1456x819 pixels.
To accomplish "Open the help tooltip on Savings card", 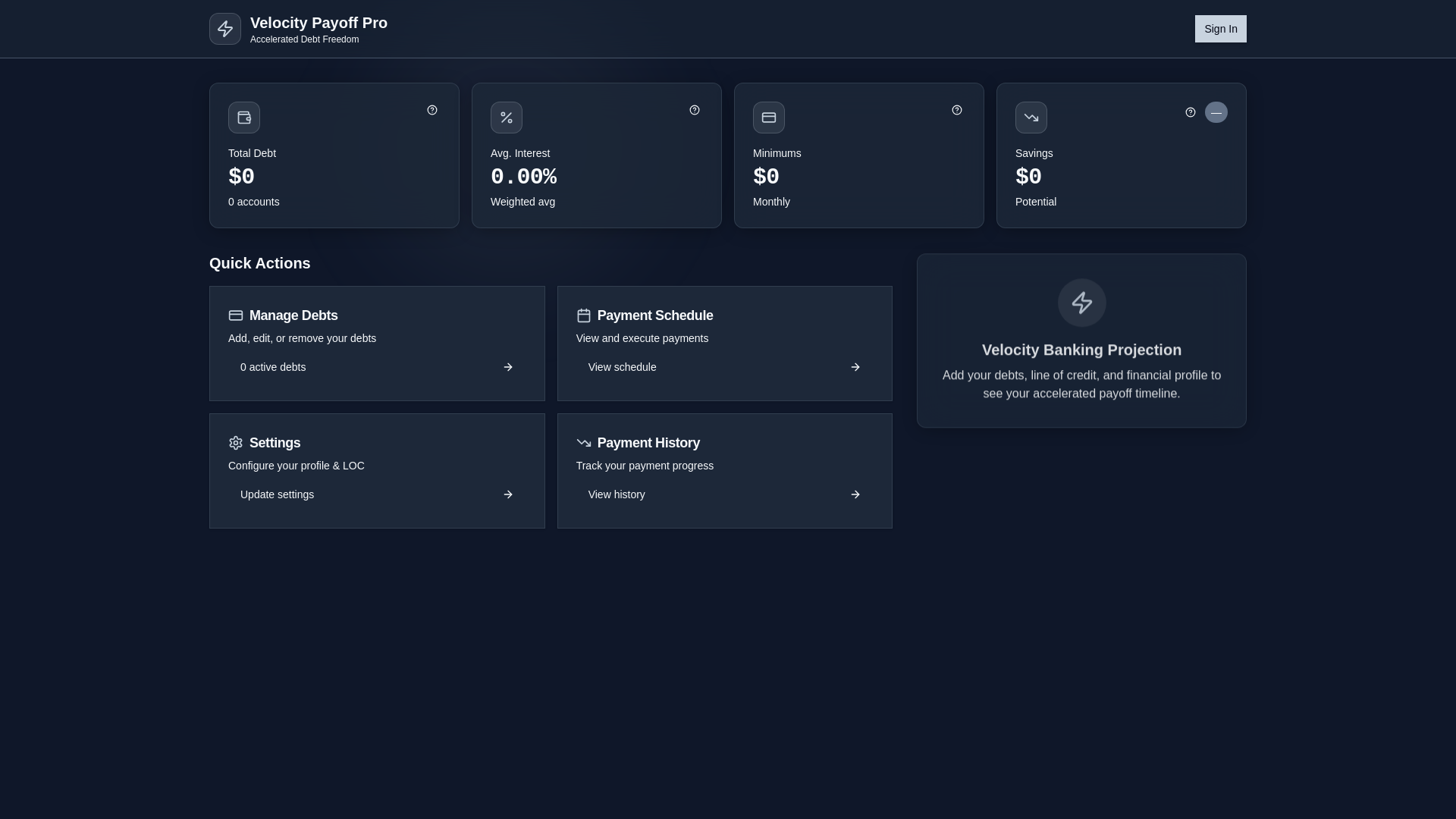I will (x=1191, y=112).
